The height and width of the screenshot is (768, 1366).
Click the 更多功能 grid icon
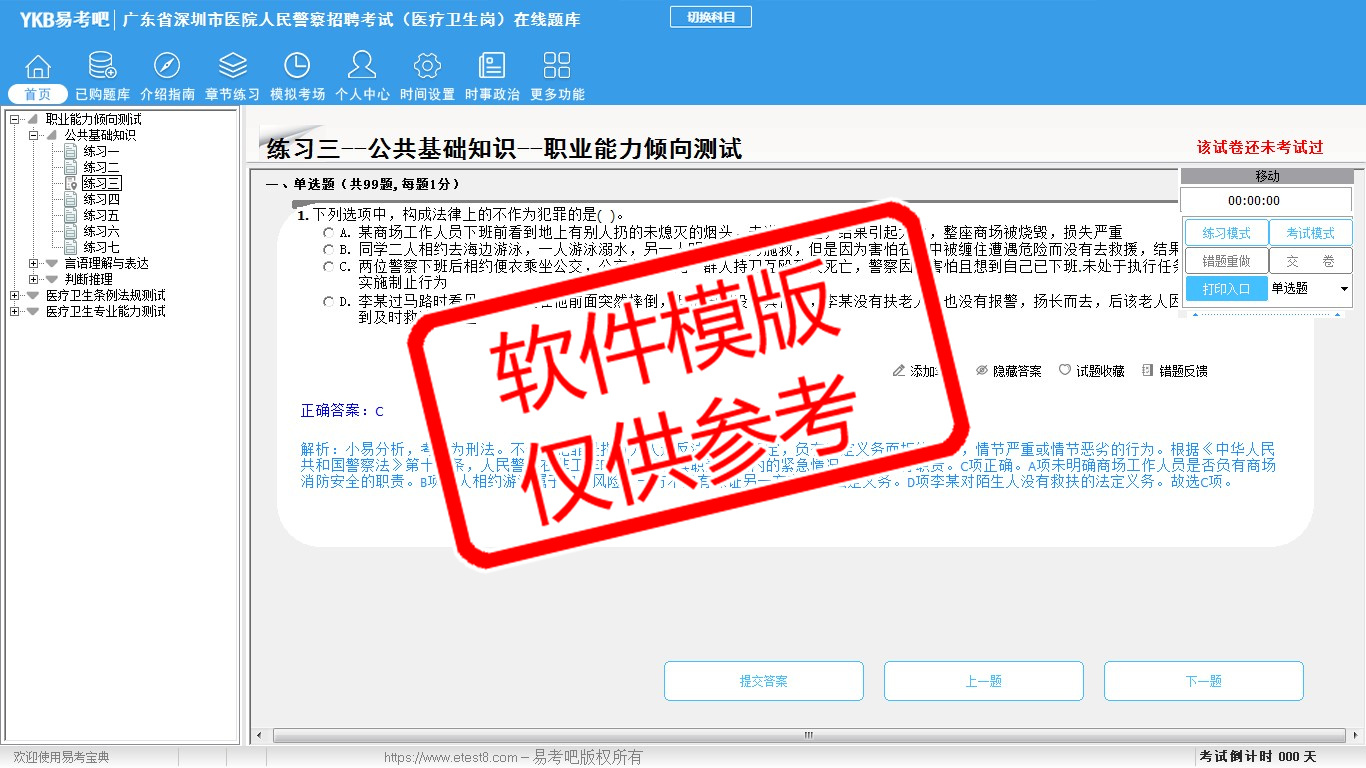[557, 67]
